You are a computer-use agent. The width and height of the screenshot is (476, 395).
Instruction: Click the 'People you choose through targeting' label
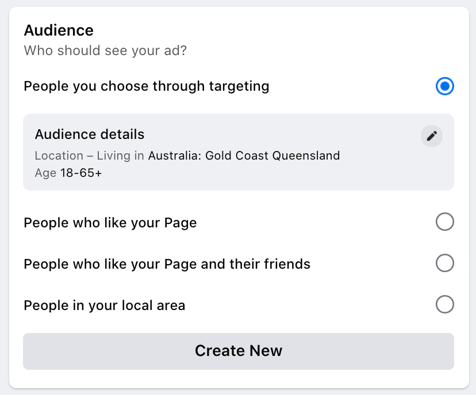click(x=146, y=86)
